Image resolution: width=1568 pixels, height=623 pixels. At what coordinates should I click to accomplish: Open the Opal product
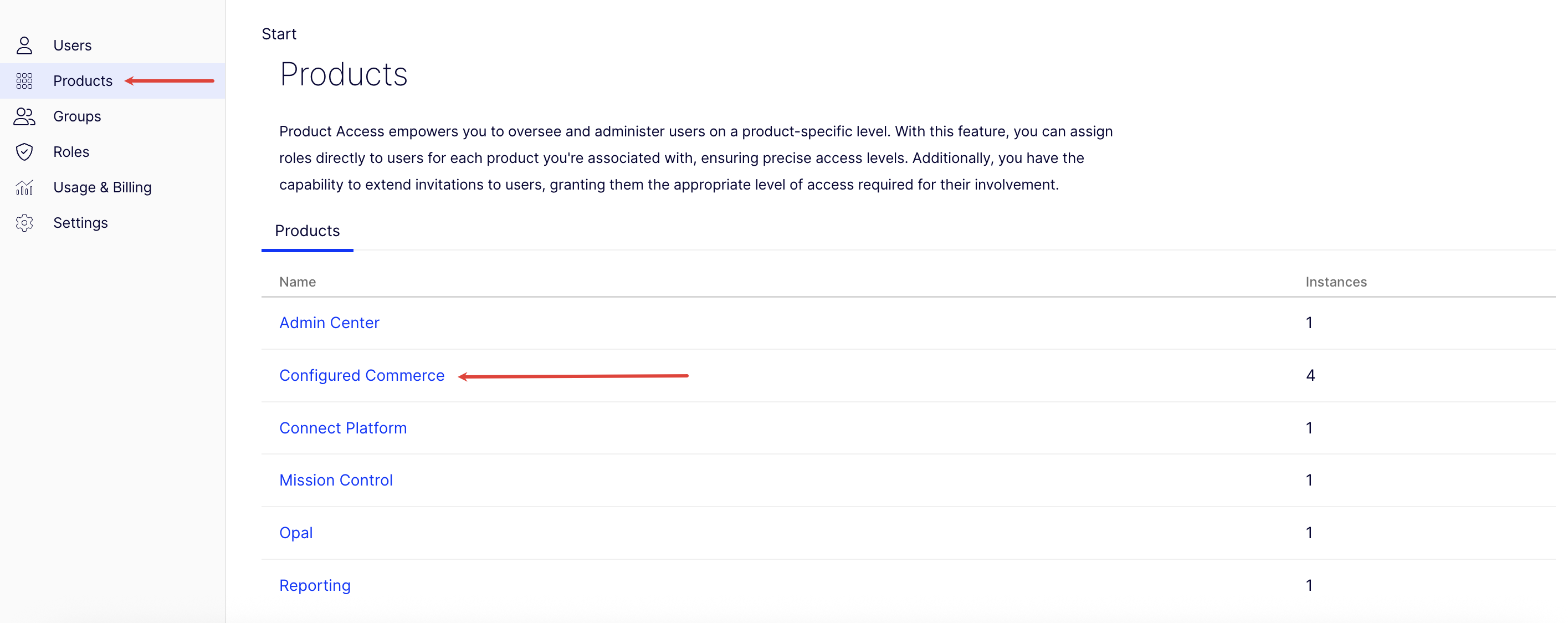click(x=296, y=532)
